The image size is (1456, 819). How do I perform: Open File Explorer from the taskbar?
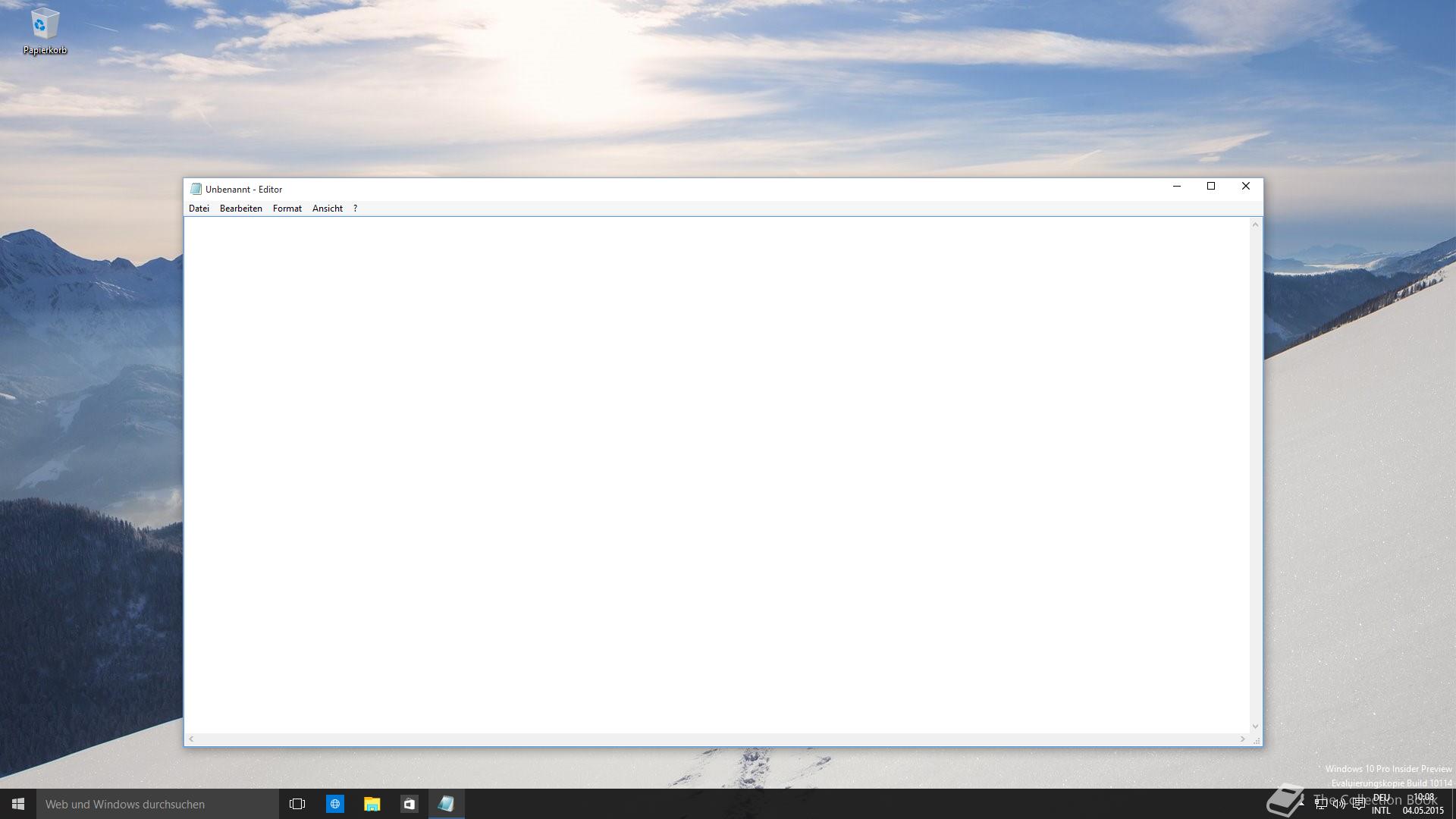pos(372,804)
